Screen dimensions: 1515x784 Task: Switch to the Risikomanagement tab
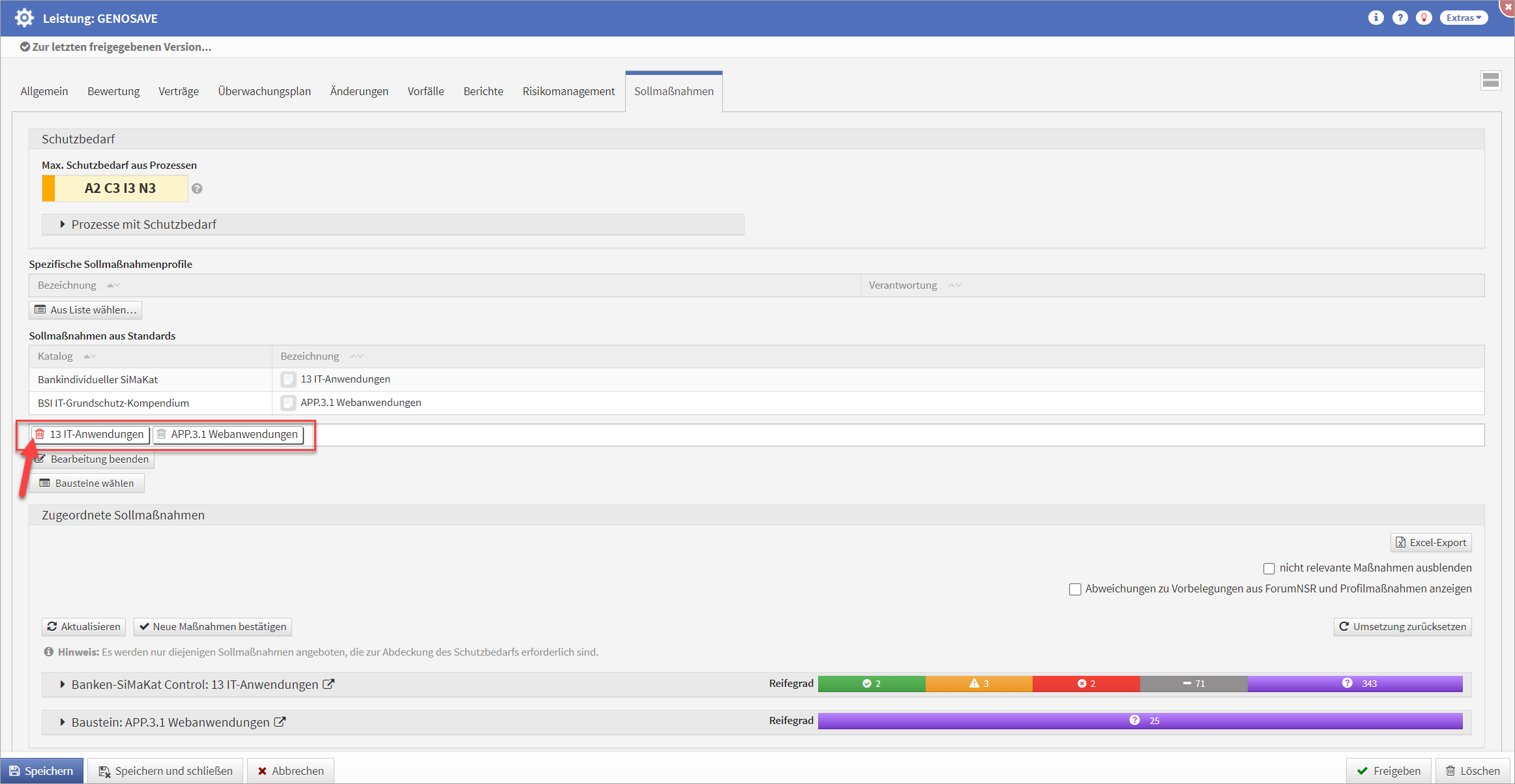pyautogui.click(x=568, y=91)
